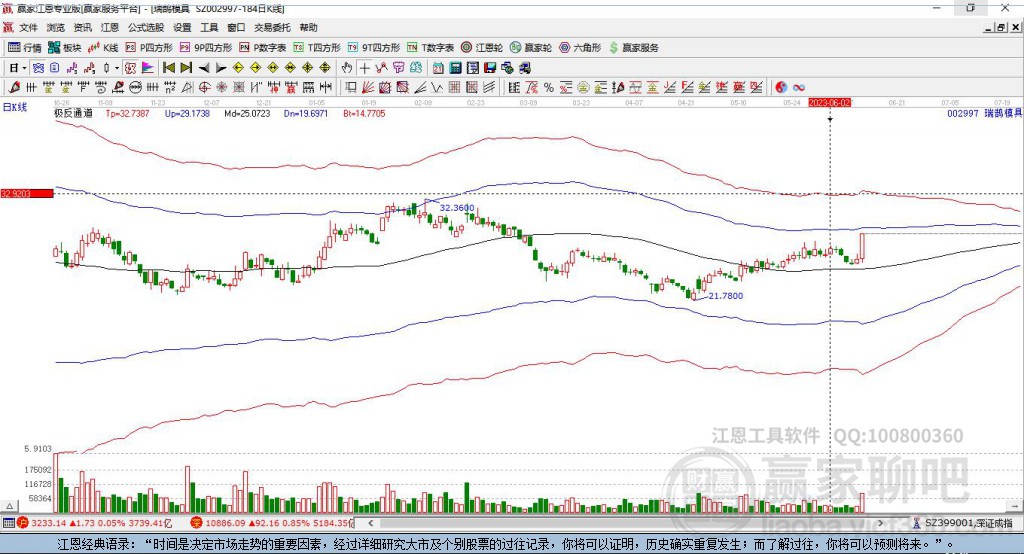Click the red 32.9203 price tag
1024x554 pixels.
[x=27, y=193]
